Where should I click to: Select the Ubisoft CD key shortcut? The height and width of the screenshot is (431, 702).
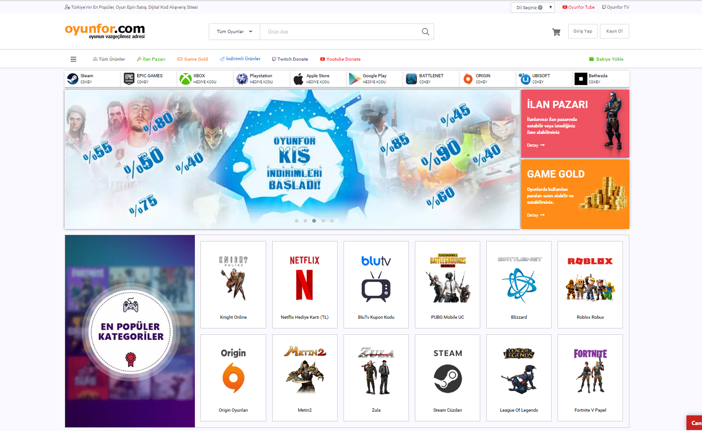544,79
